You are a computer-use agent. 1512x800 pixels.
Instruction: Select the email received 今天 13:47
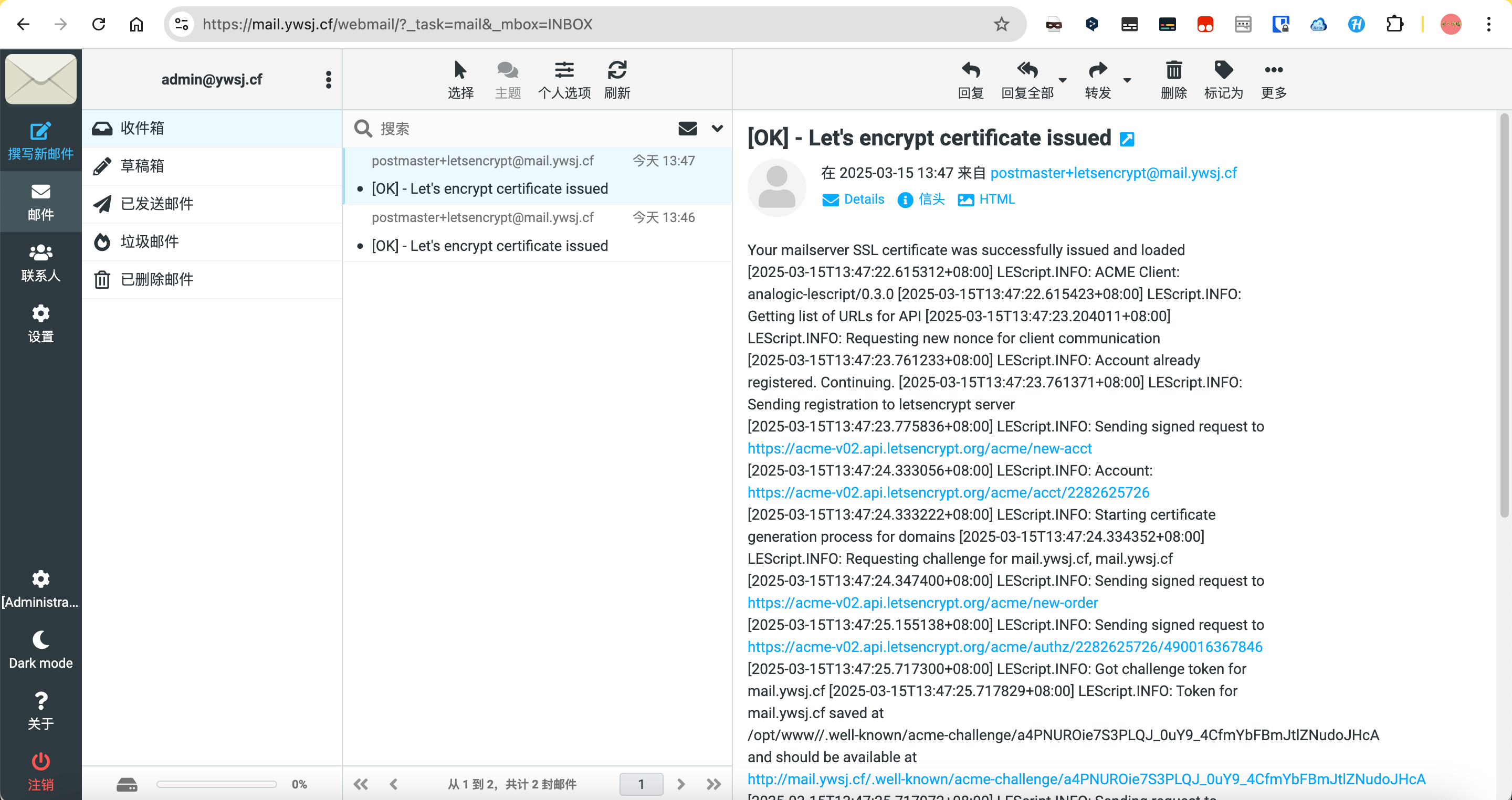537,175
